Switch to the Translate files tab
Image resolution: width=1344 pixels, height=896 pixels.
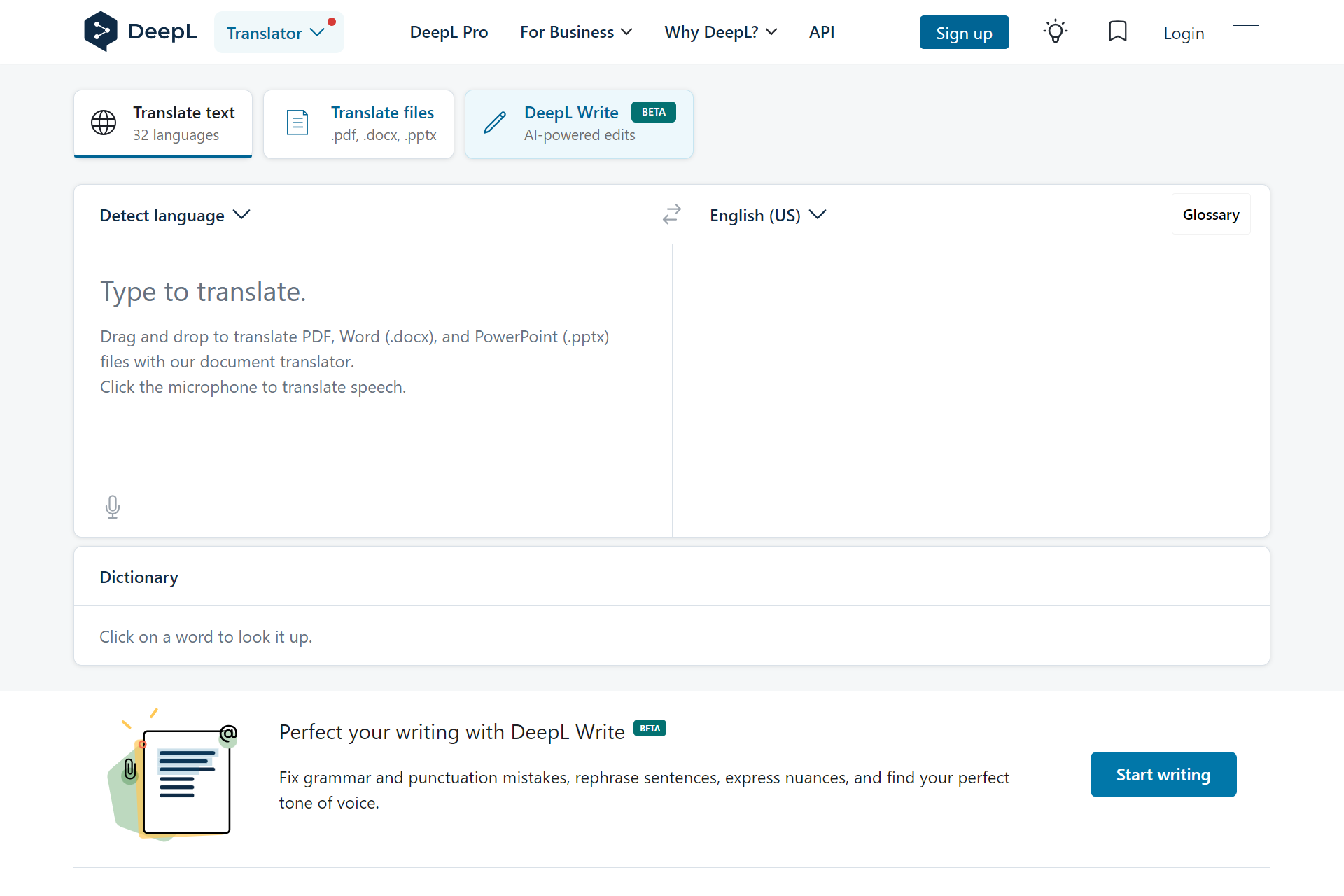(358, 124)
